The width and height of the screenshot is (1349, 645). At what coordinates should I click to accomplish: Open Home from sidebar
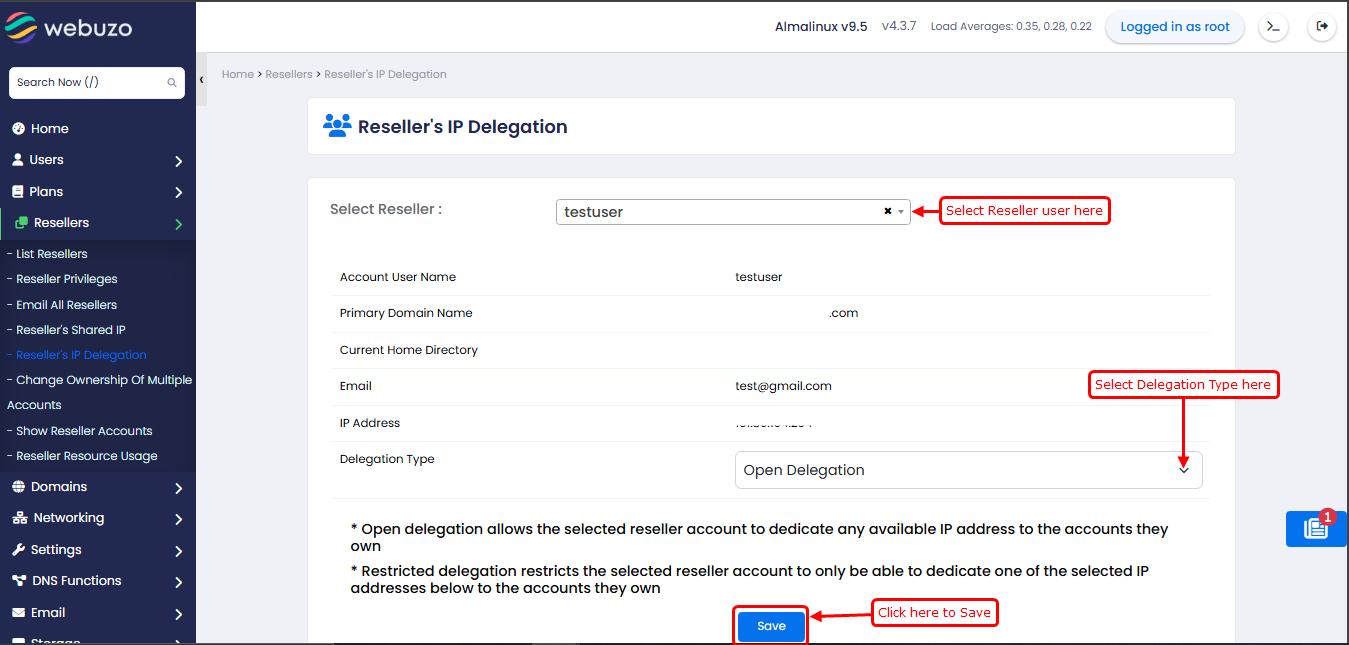click(49, 129)
